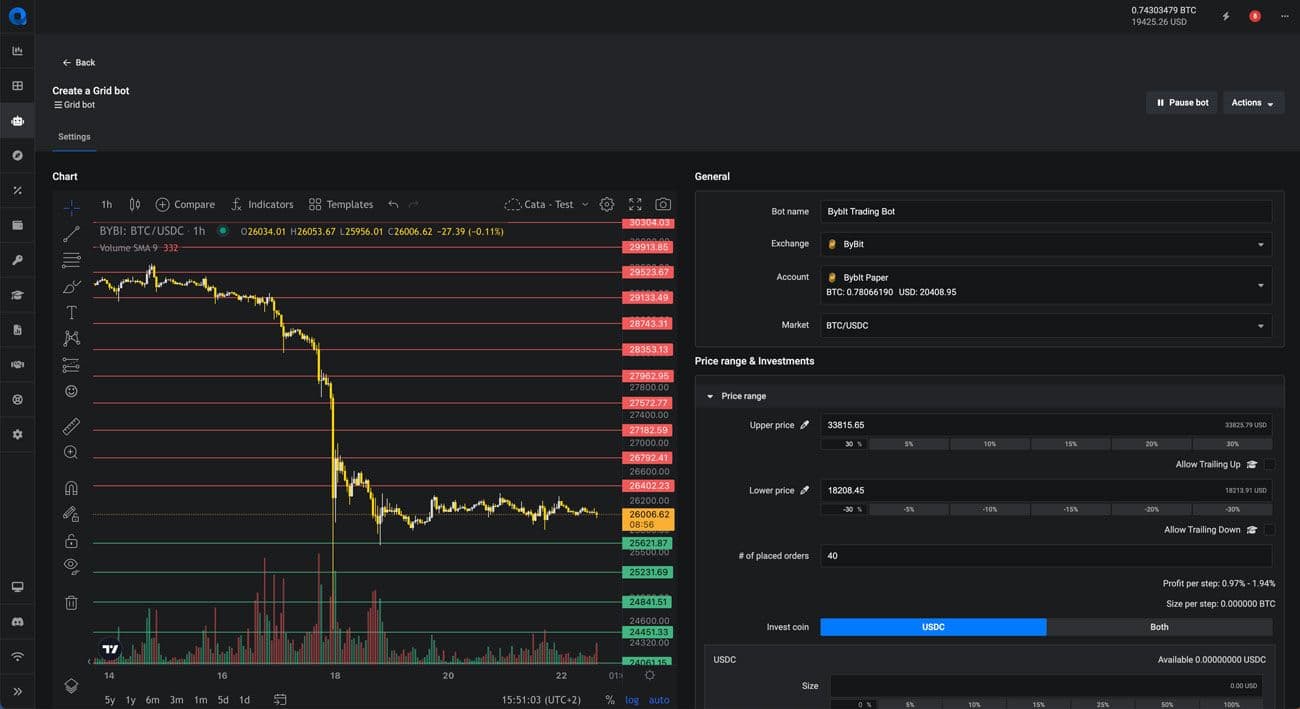This screenshot has width=1300, height=709.
Task: Open the lightning bolt icon in header
Action: [1226, 16]
